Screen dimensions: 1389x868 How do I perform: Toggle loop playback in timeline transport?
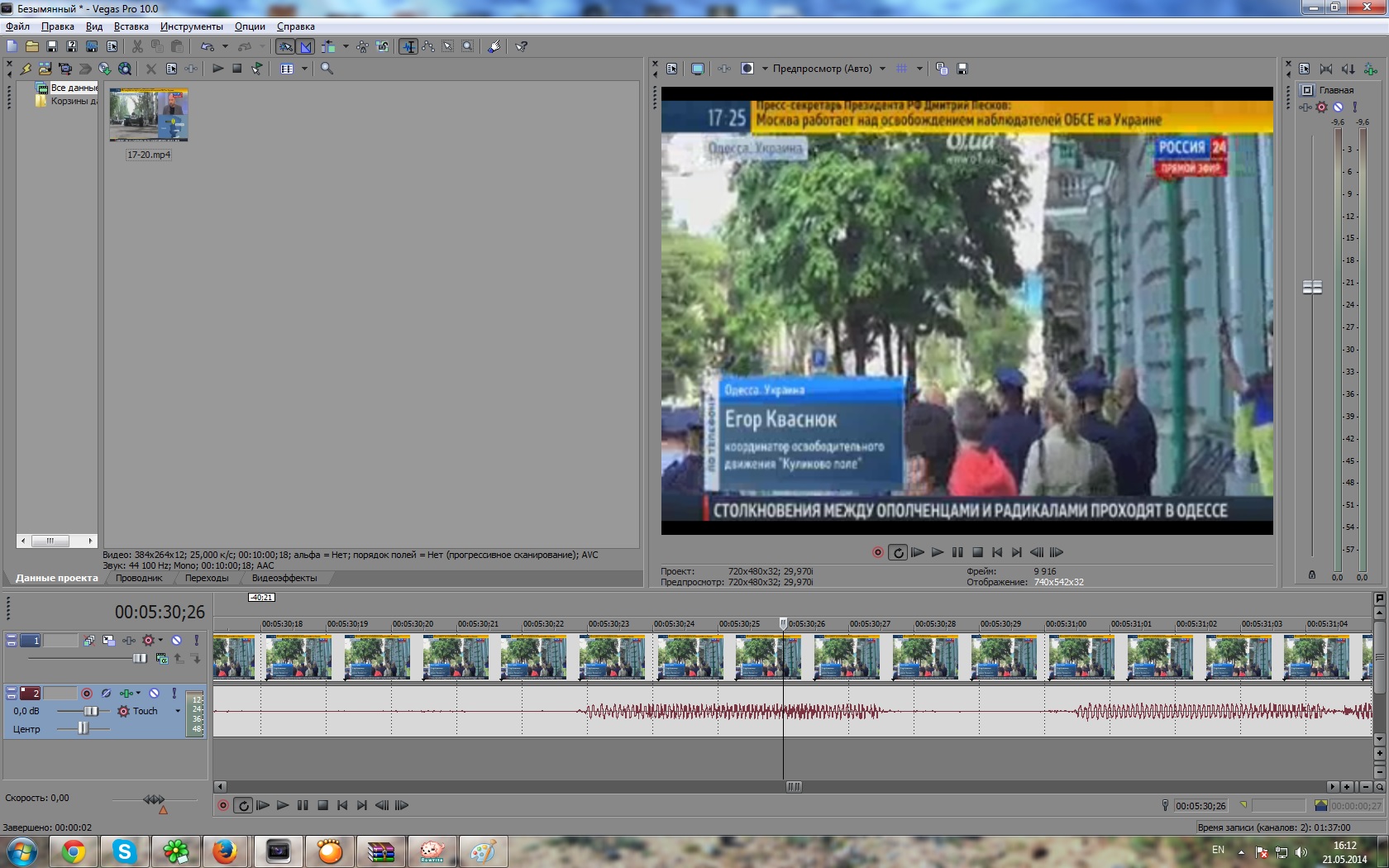pyautogui.click(x=242, y=805)
